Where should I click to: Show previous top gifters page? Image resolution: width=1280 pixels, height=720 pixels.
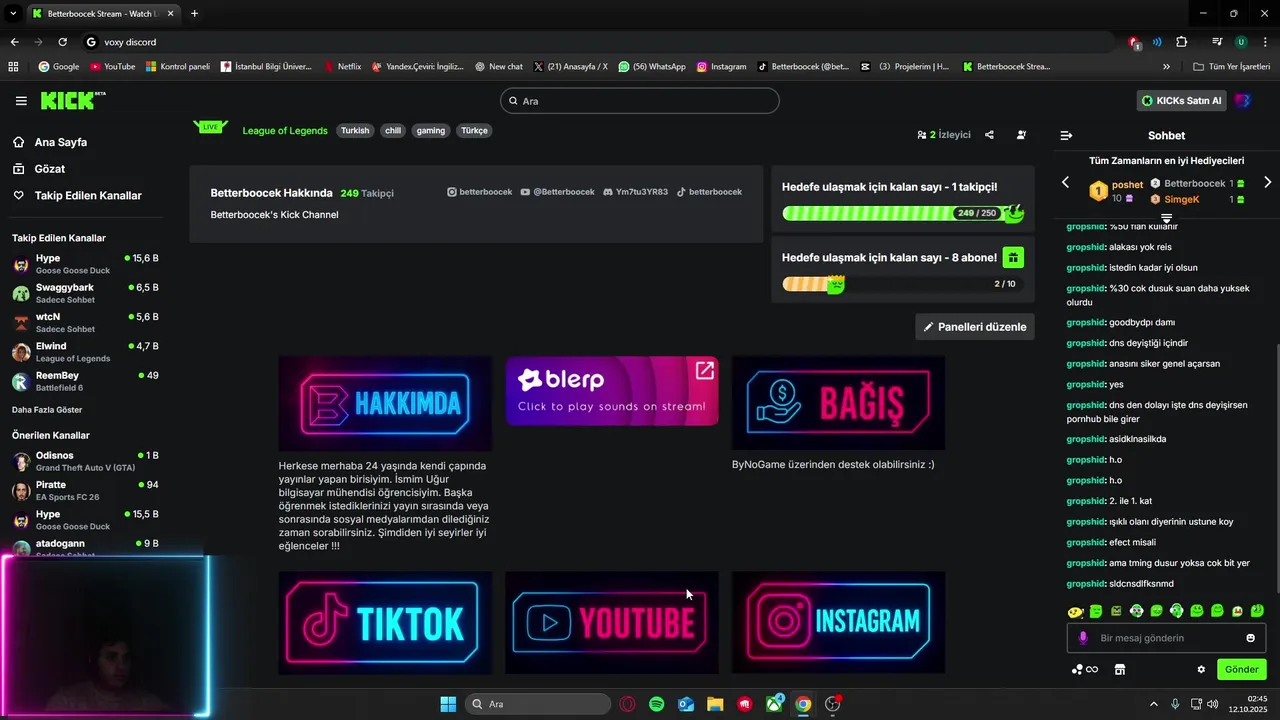pyautogui.click(x=1065, y=182)
